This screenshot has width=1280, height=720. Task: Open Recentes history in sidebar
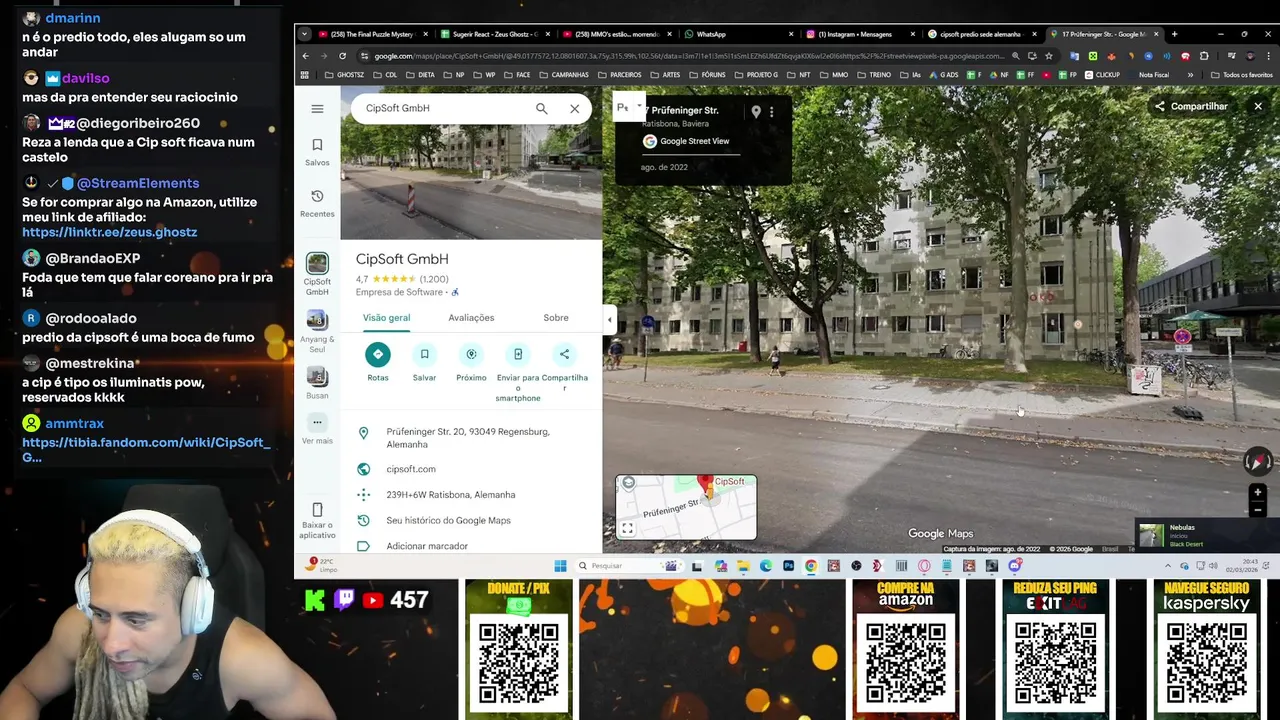click(x=317, y=203)
